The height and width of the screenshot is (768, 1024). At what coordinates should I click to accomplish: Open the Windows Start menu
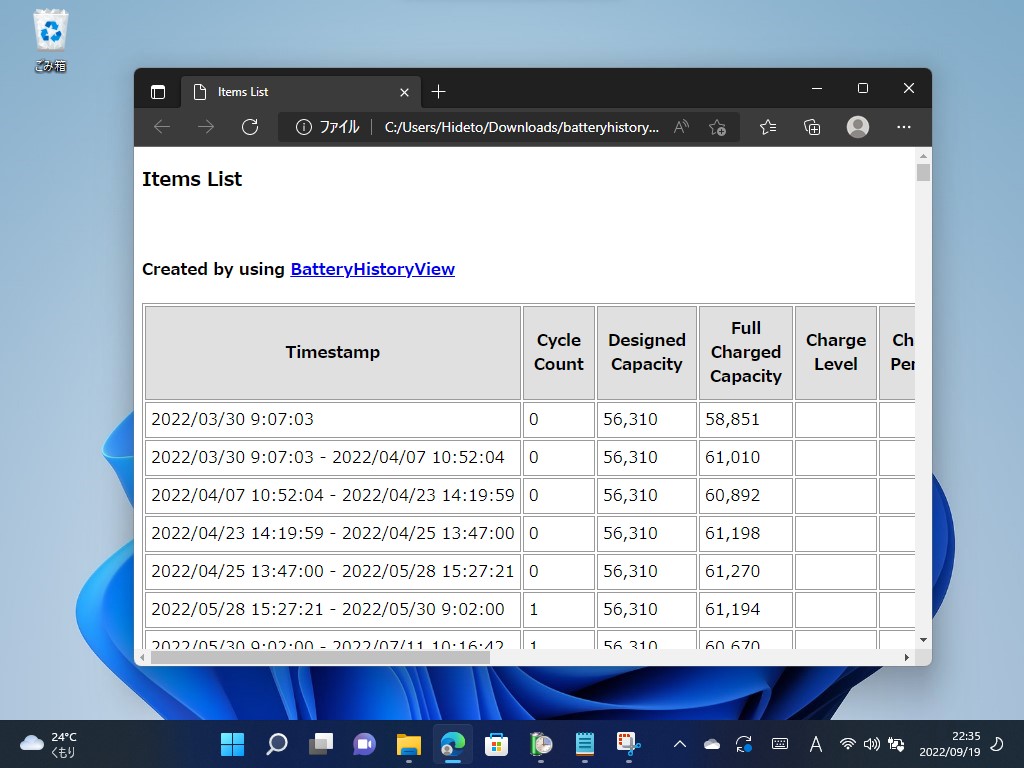(x=232, y=744)
